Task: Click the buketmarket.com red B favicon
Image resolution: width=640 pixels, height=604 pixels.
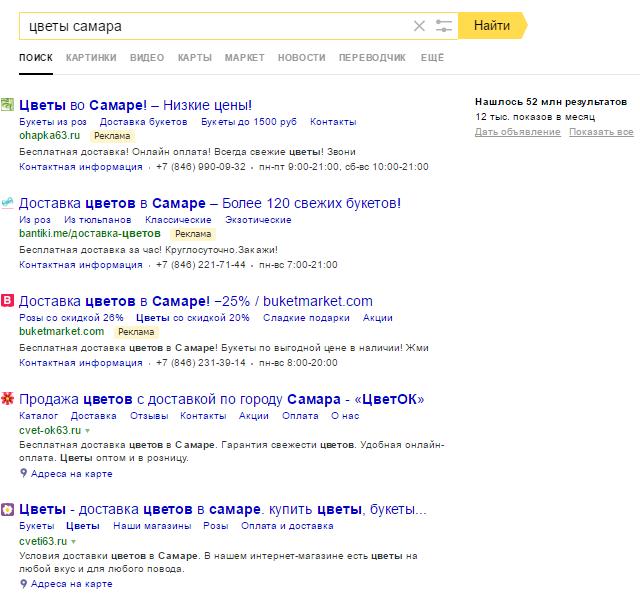Action: pos(7,300)
